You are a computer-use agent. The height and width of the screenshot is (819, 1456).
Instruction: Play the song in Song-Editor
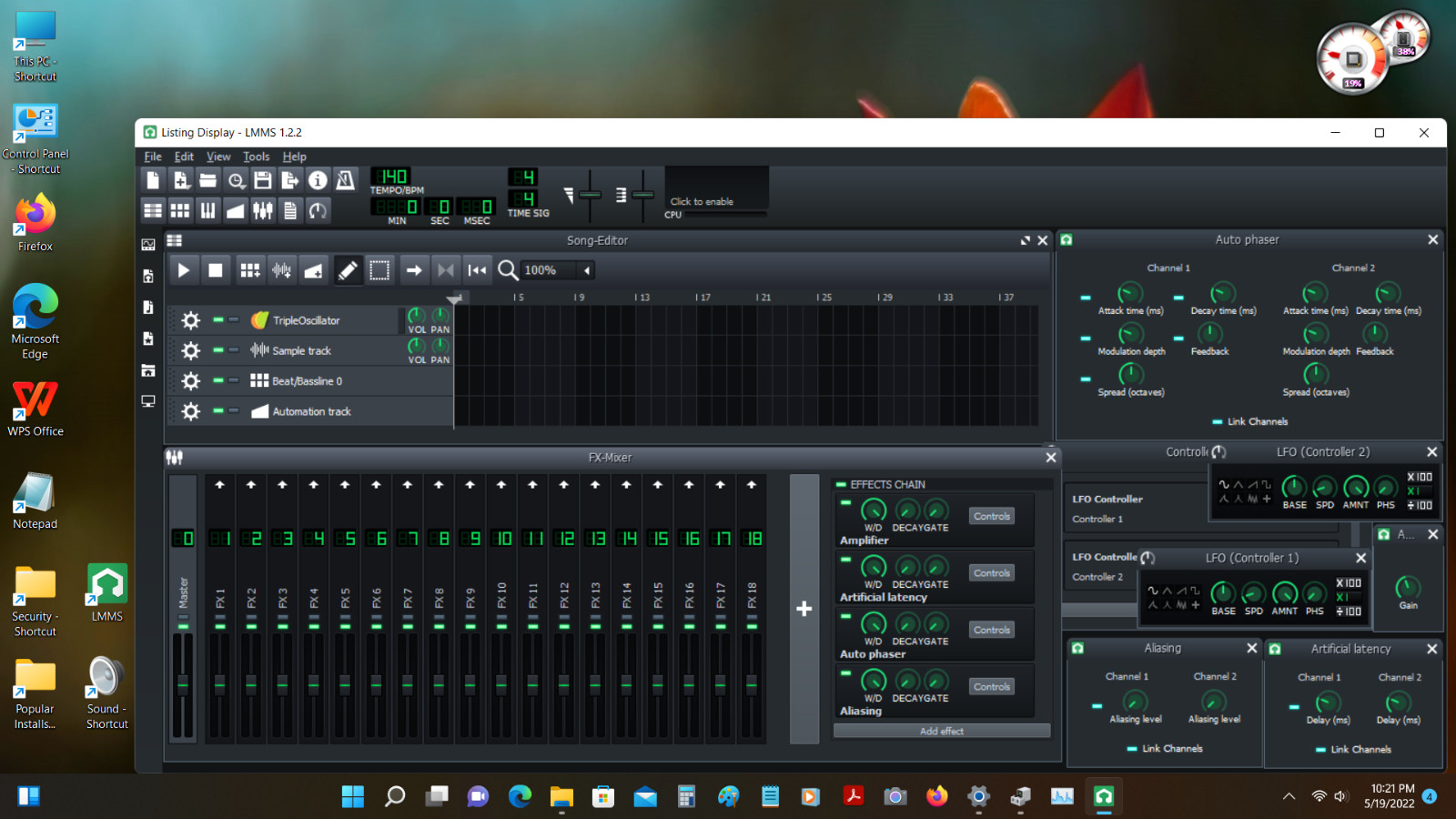click(183, 270)
